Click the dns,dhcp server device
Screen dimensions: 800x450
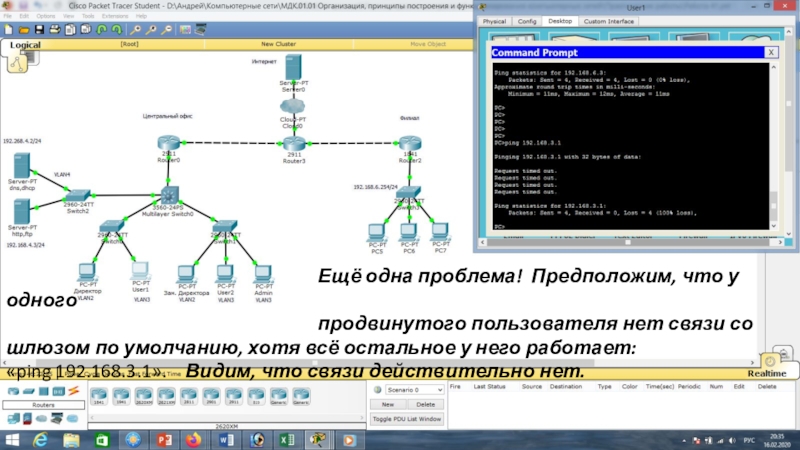click(x=21, y=165)
